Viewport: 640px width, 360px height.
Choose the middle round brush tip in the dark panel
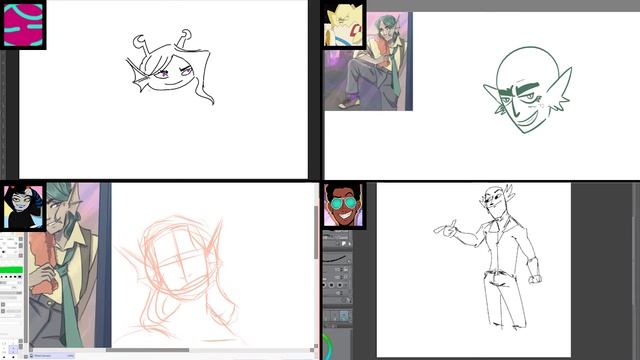(x=332, y=284)
